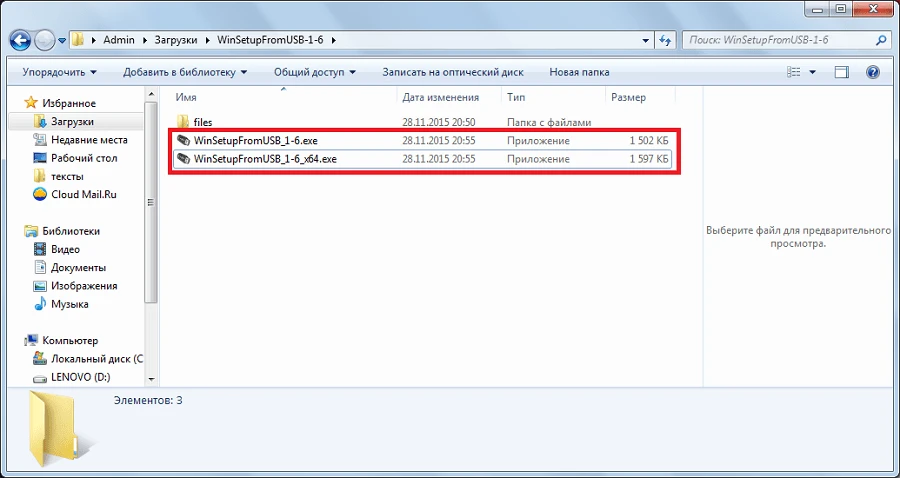Expand the address bar history dropdown
The image size is (900, 478).
coord(646,40)
